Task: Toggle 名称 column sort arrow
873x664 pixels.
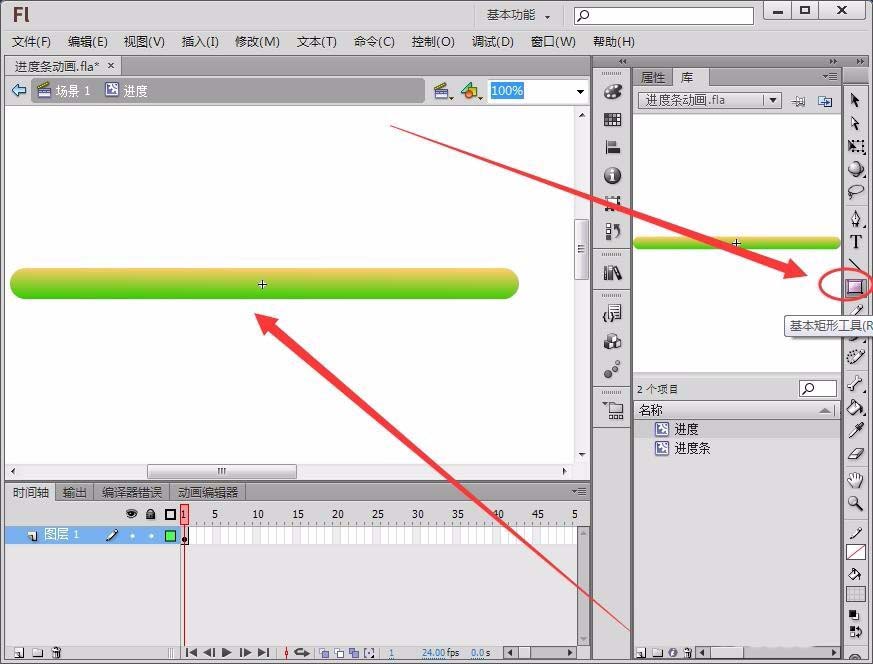Action: [x=825, y=411]
